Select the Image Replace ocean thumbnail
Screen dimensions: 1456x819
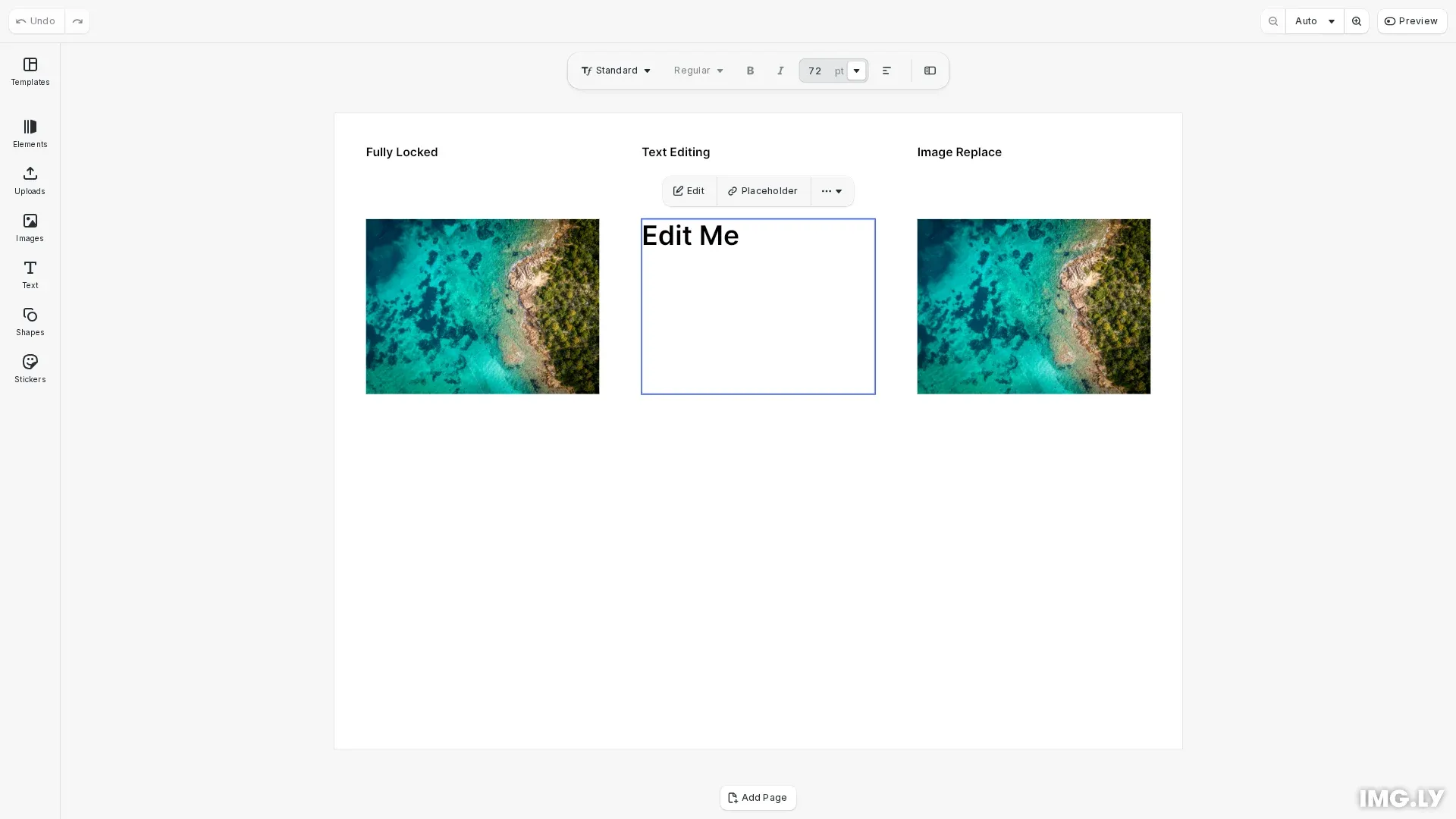[x=1034, y=306]
